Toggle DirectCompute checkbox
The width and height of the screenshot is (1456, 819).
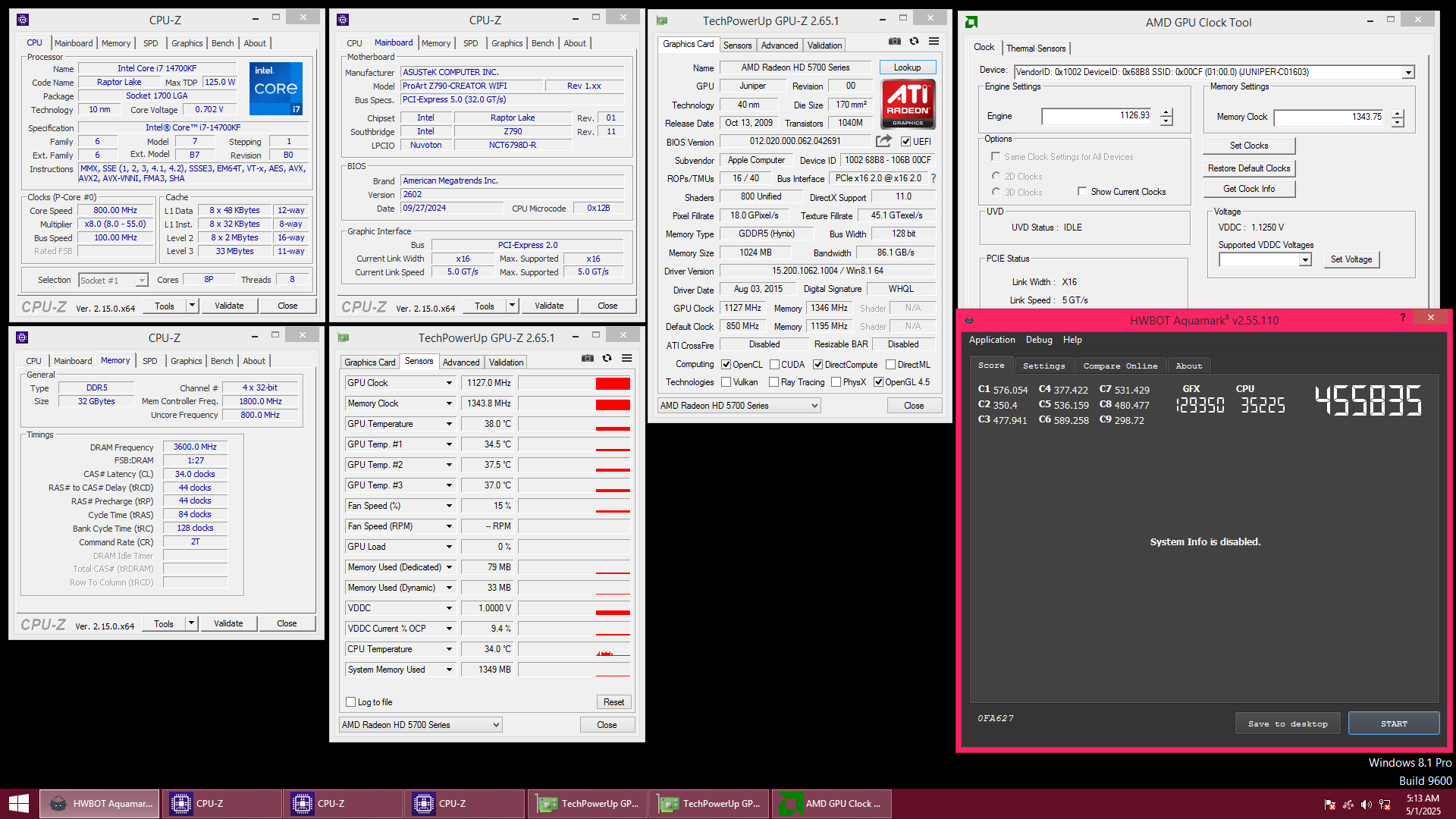(x=818, y=365)
